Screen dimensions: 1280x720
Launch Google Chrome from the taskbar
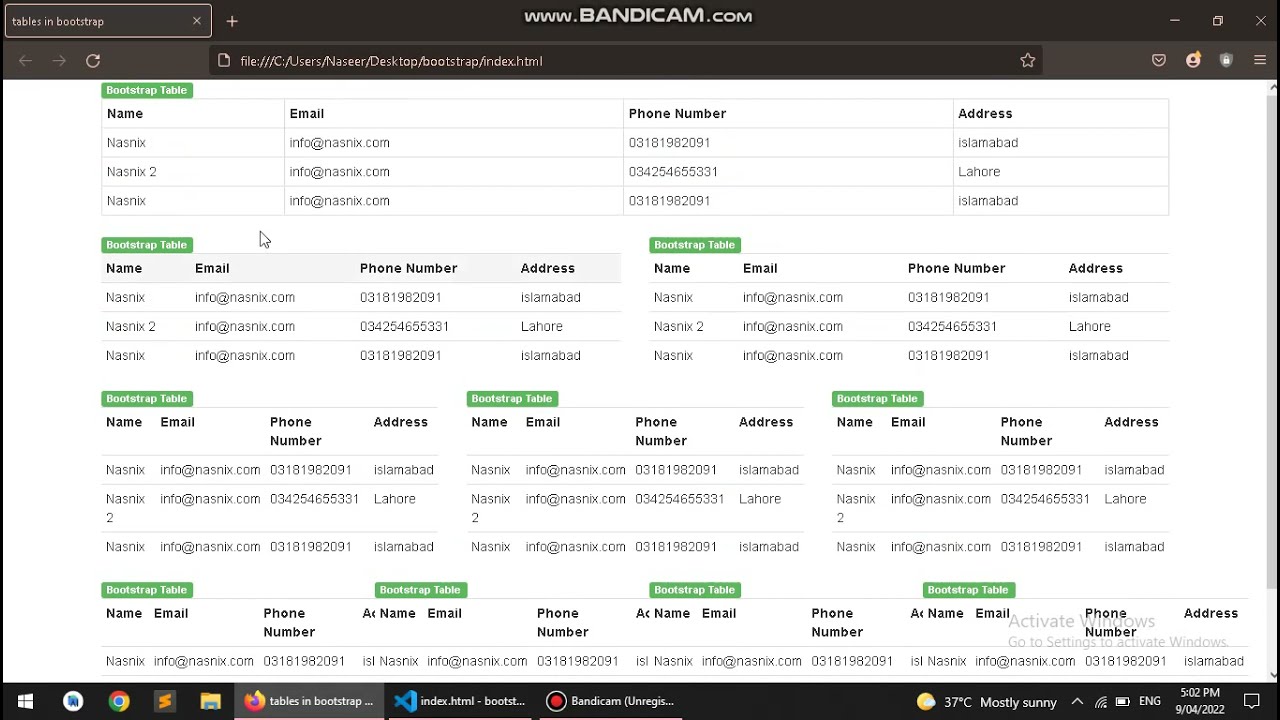tap(119, 701)
